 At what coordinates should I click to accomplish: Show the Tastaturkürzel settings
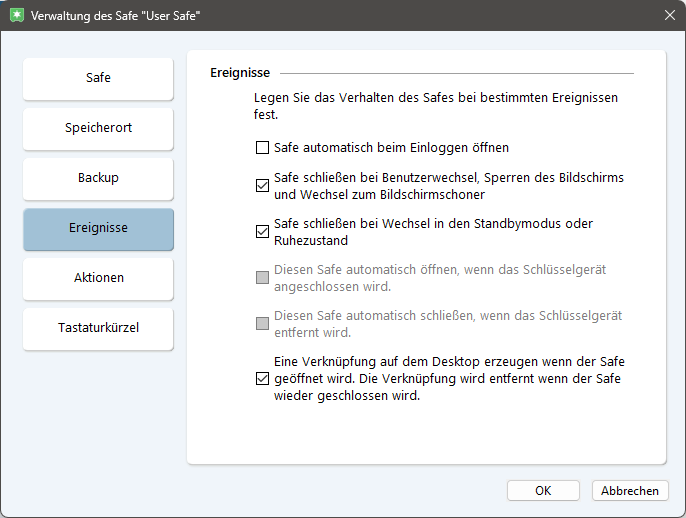(98, 328)
